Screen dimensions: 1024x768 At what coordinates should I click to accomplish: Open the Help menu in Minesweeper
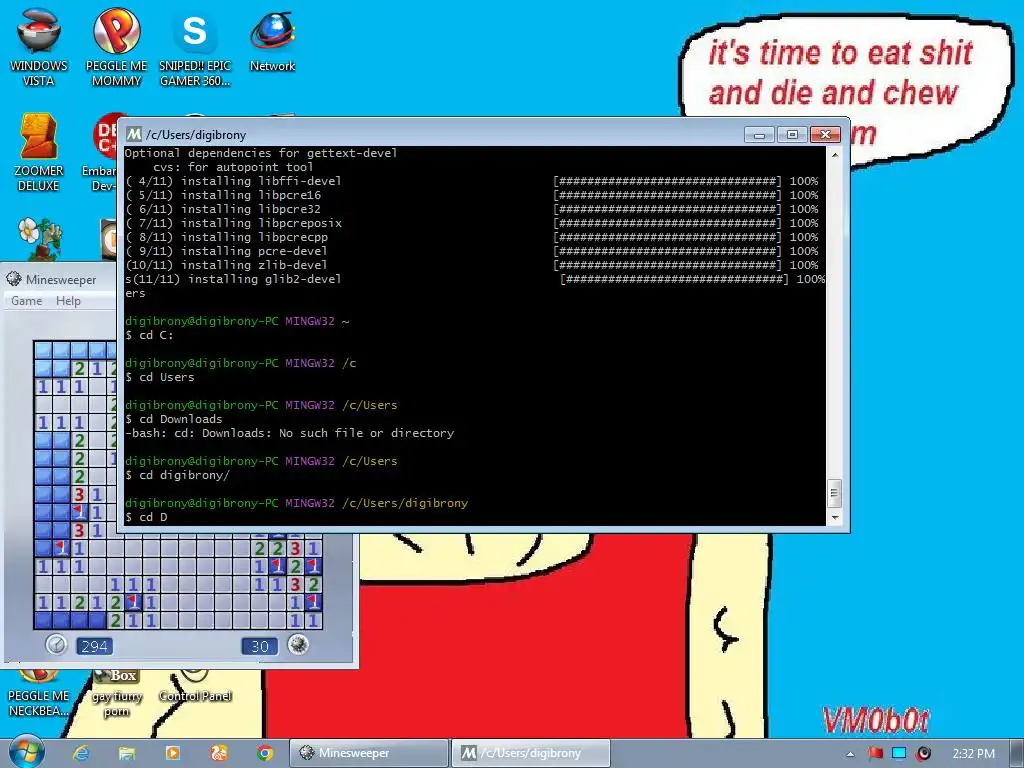(x=68, y=300)
